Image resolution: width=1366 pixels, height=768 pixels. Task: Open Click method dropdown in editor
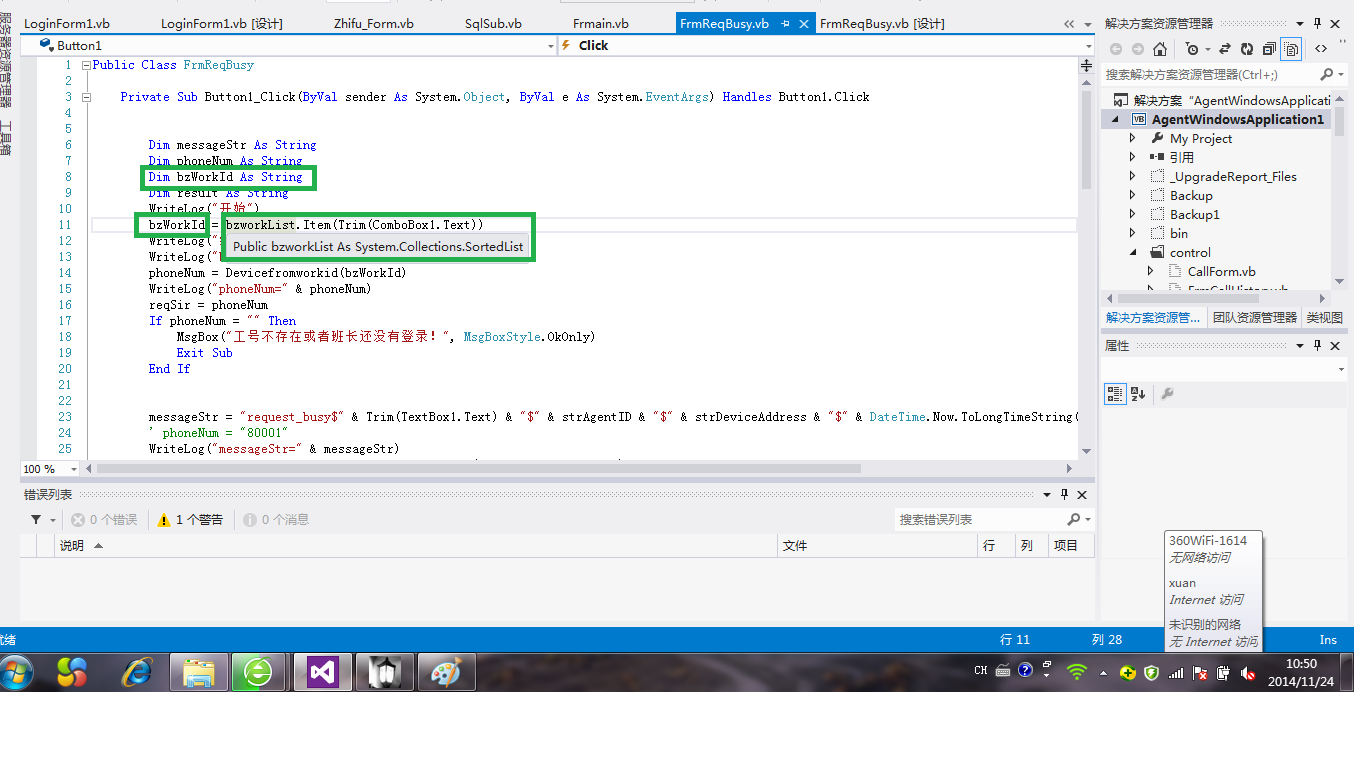coord(1089,45)
